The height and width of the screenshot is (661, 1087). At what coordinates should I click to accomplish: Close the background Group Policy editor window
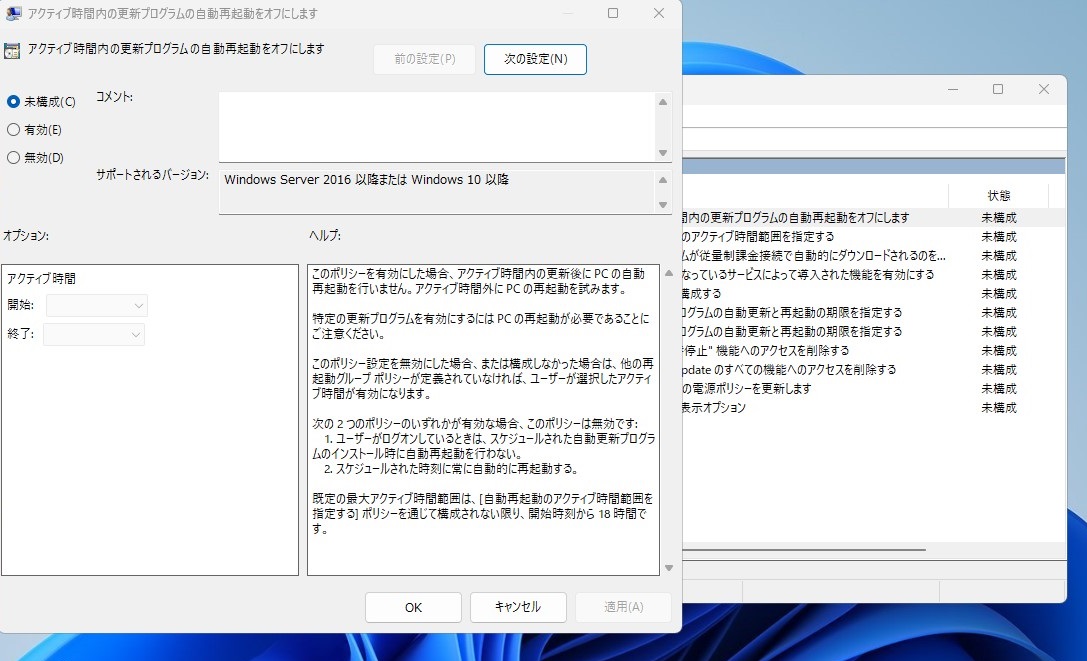click(1044, 89)
